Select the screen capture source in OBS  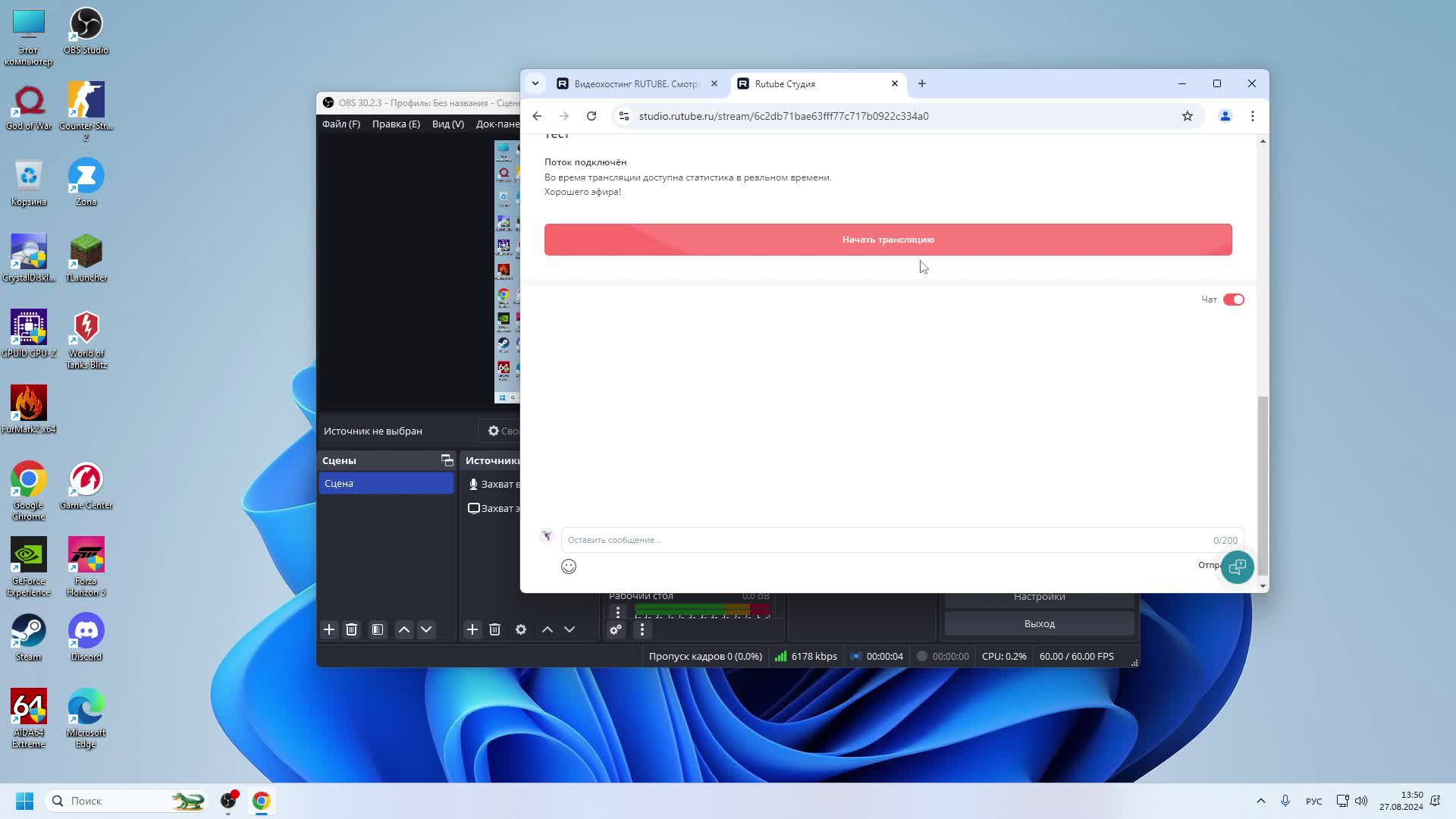(493, 508)
